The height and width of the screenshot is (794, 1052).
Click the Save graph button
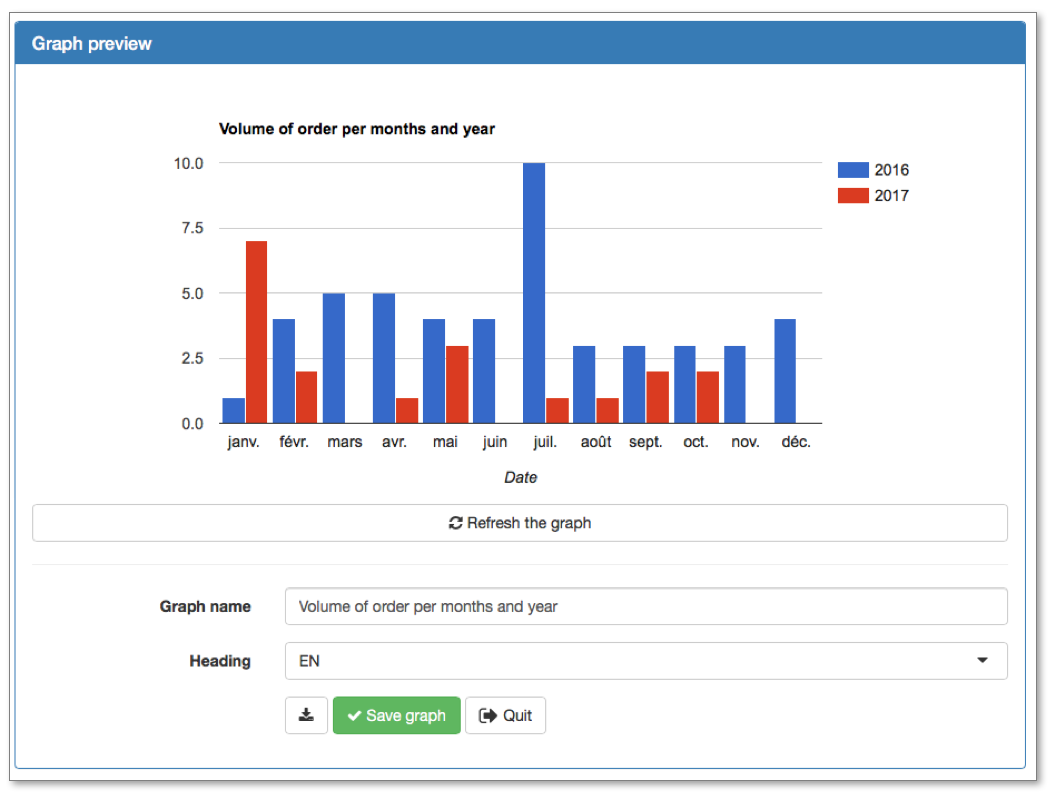click(x=397, y=715)
